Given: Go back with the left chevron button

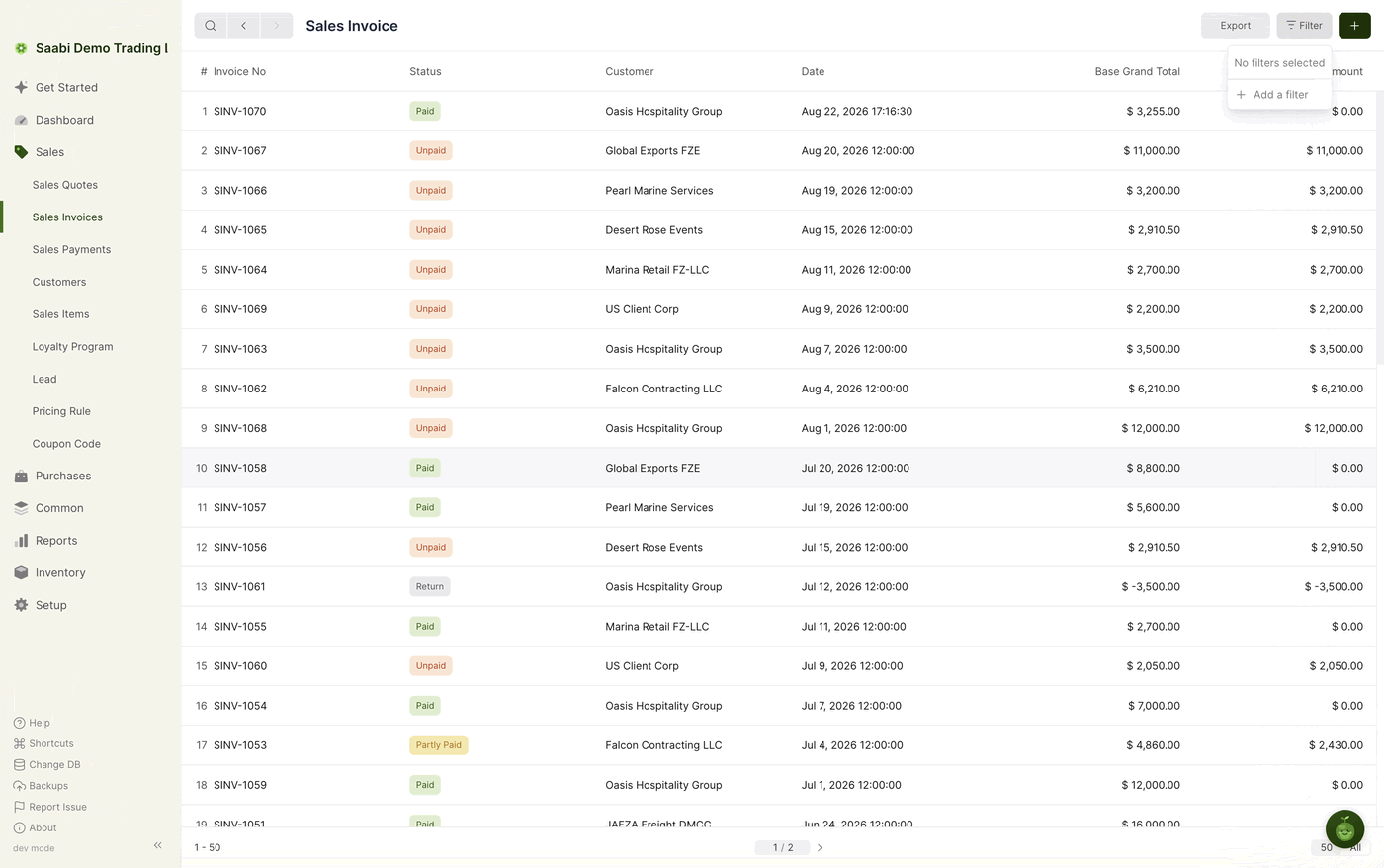Looking at the screenshot, I should coord(243,26).
